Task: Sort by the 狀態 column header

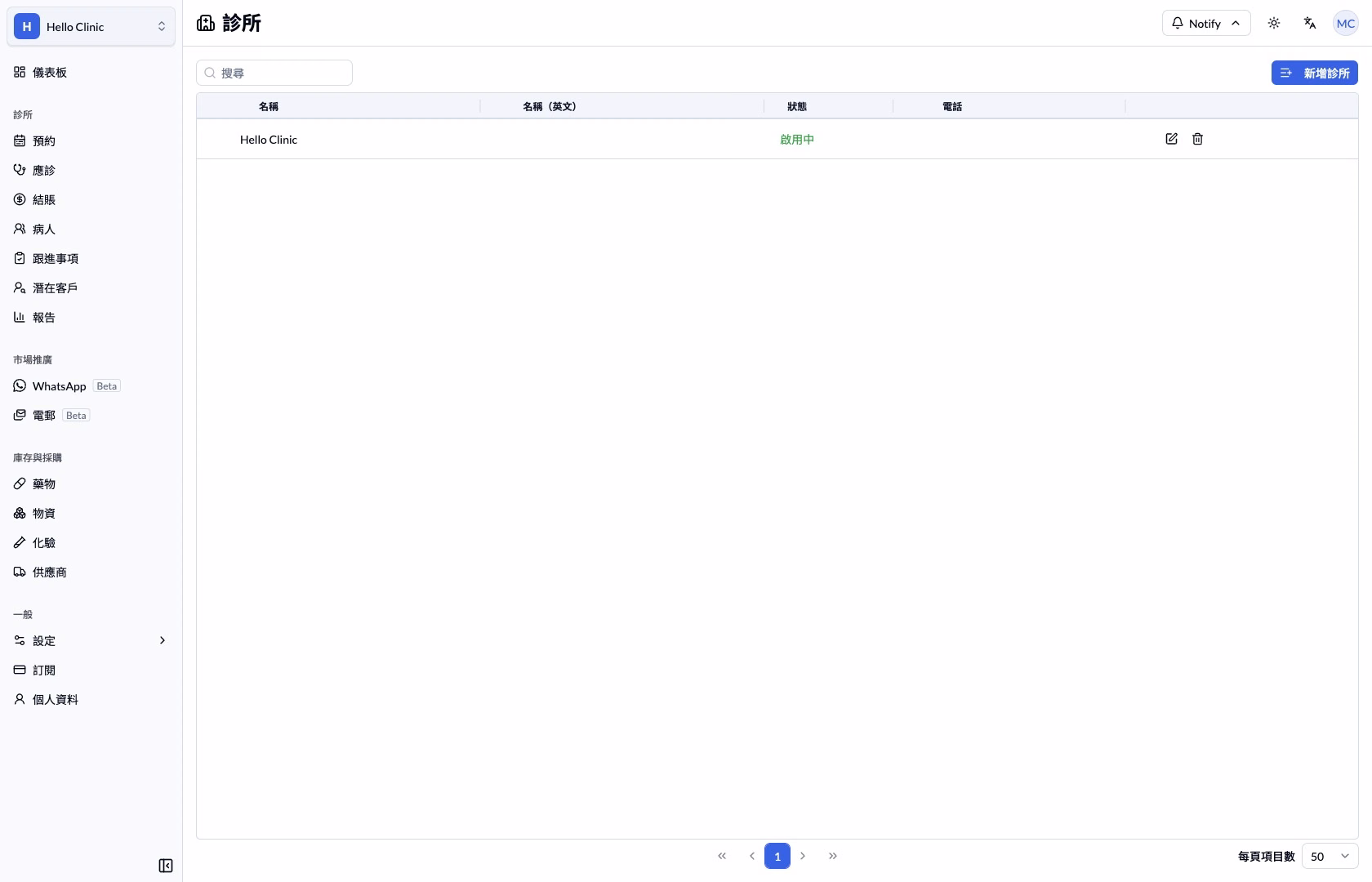Action: coord(797,106)
